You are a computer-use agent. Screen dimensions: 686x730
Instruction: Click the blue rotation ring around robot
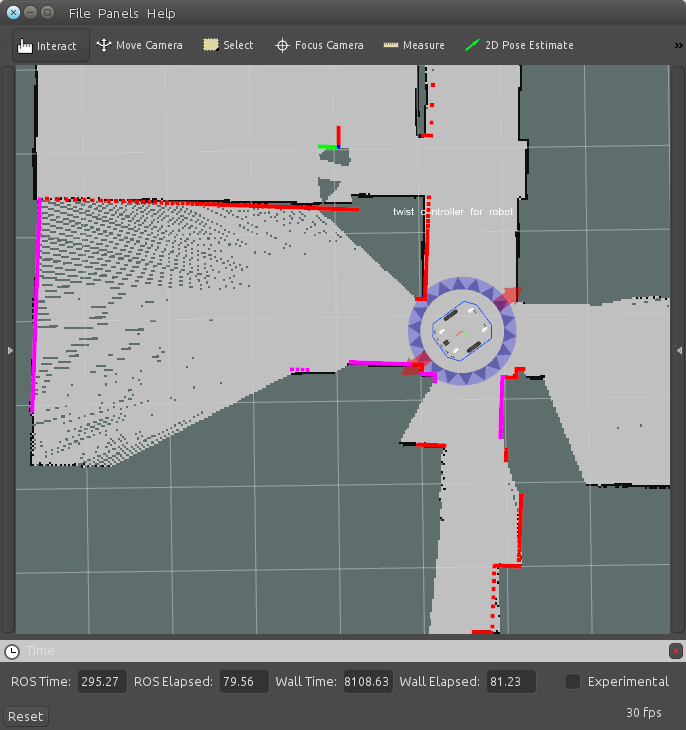462,285
